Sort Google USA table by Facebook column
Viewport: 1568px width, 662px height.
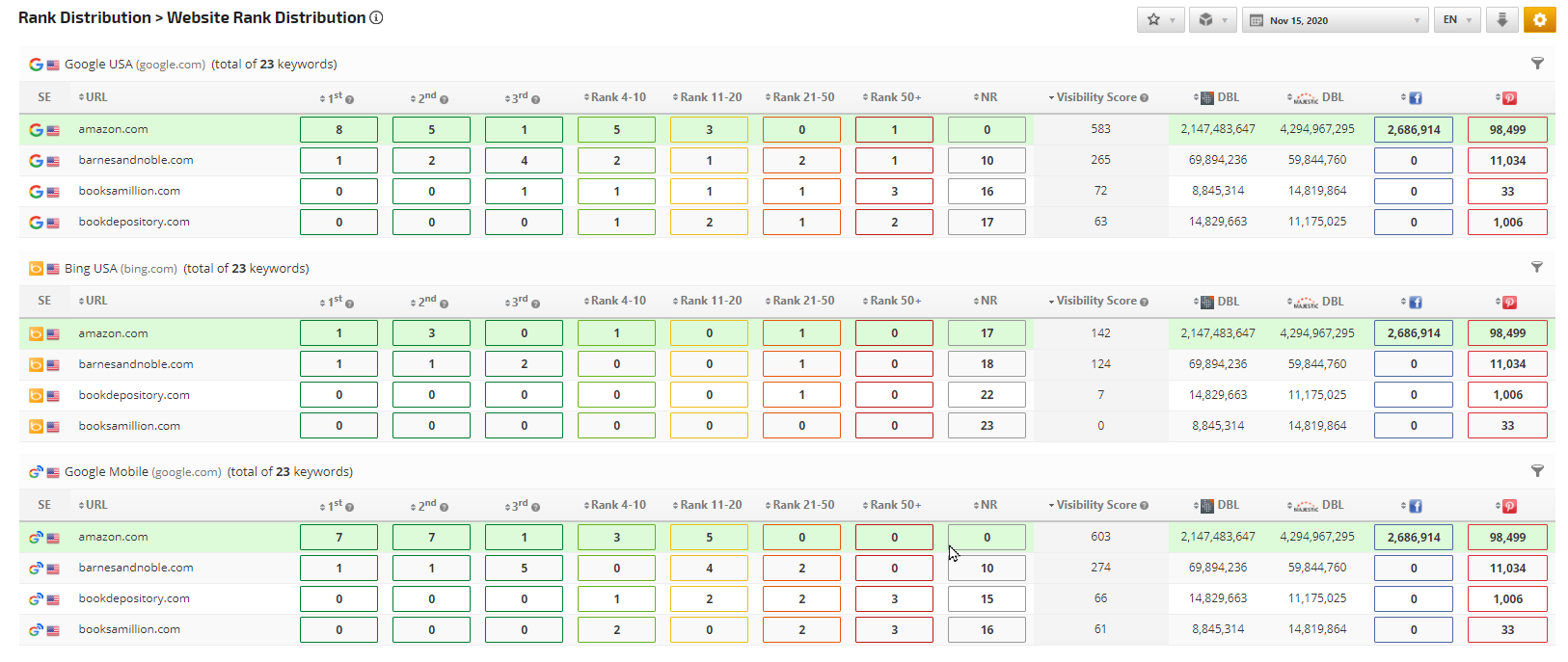click(1413, 97)
